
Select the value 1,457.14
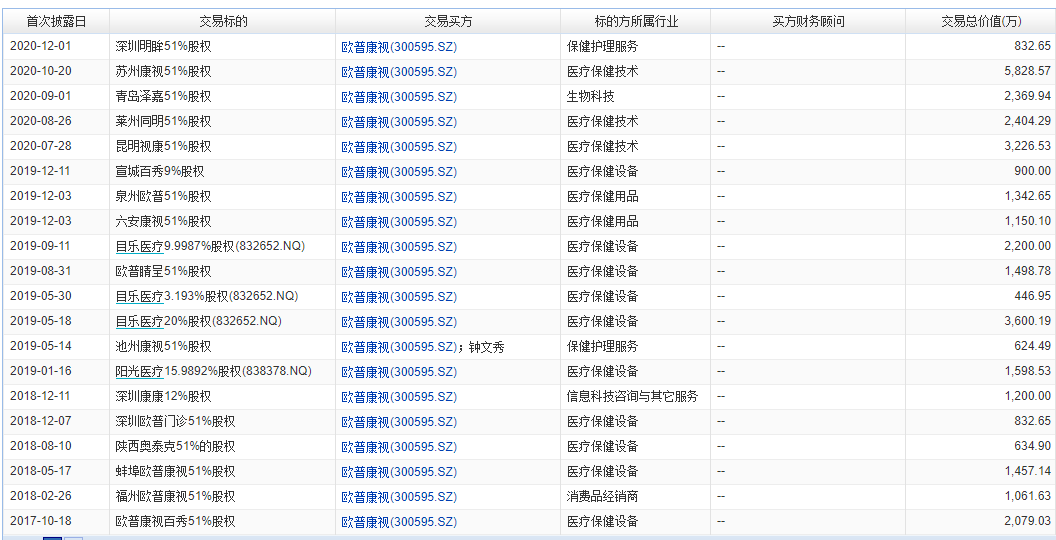point(1027,471)
